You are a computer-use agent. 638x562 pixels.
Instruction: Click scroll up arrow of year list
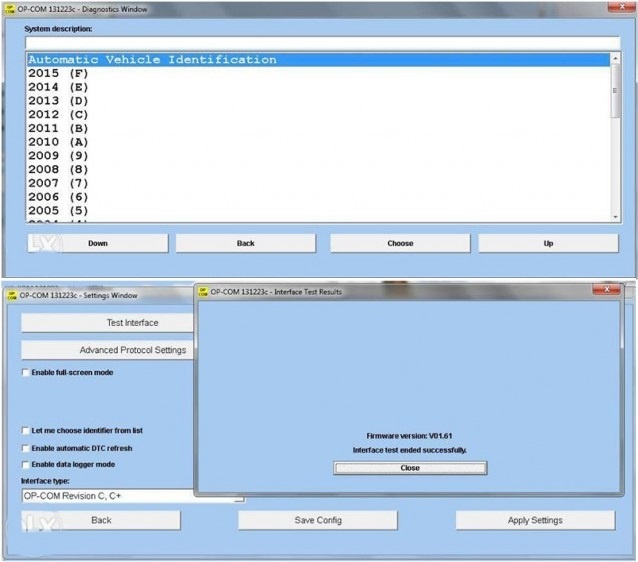coord(615,59)
